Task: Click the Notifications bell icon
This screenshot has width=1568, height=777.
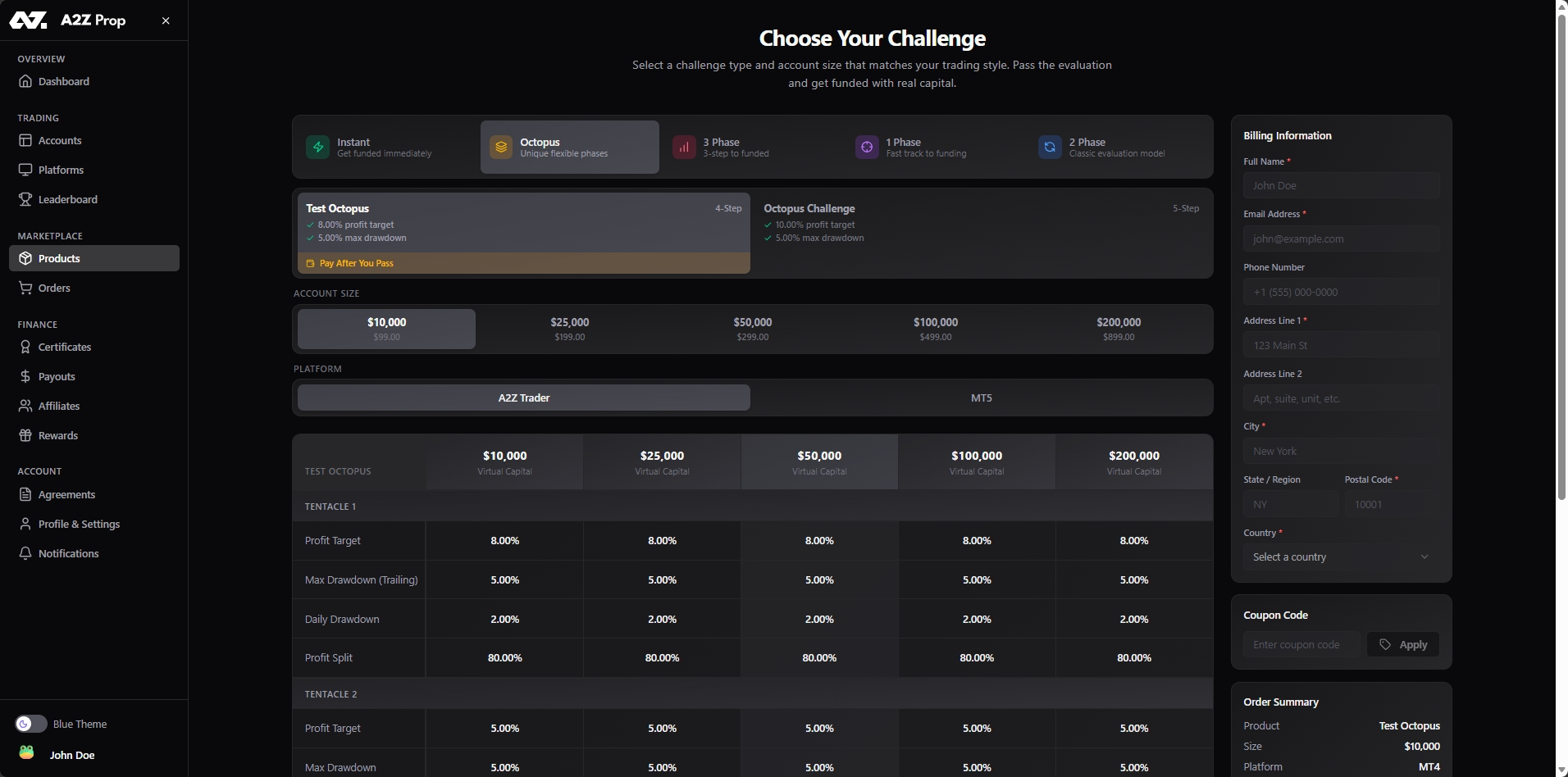Action: 25,553
